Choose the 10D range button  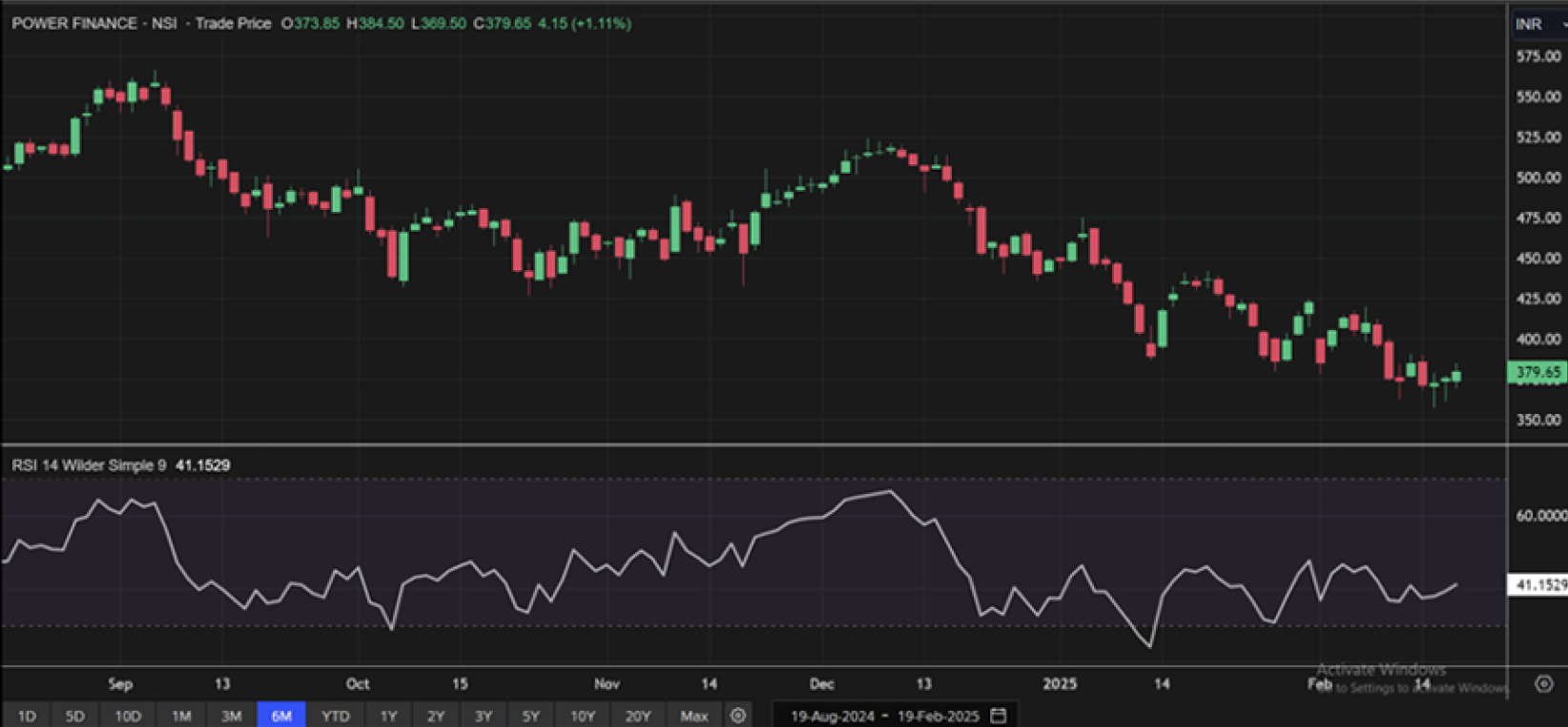tap(128, 716)
